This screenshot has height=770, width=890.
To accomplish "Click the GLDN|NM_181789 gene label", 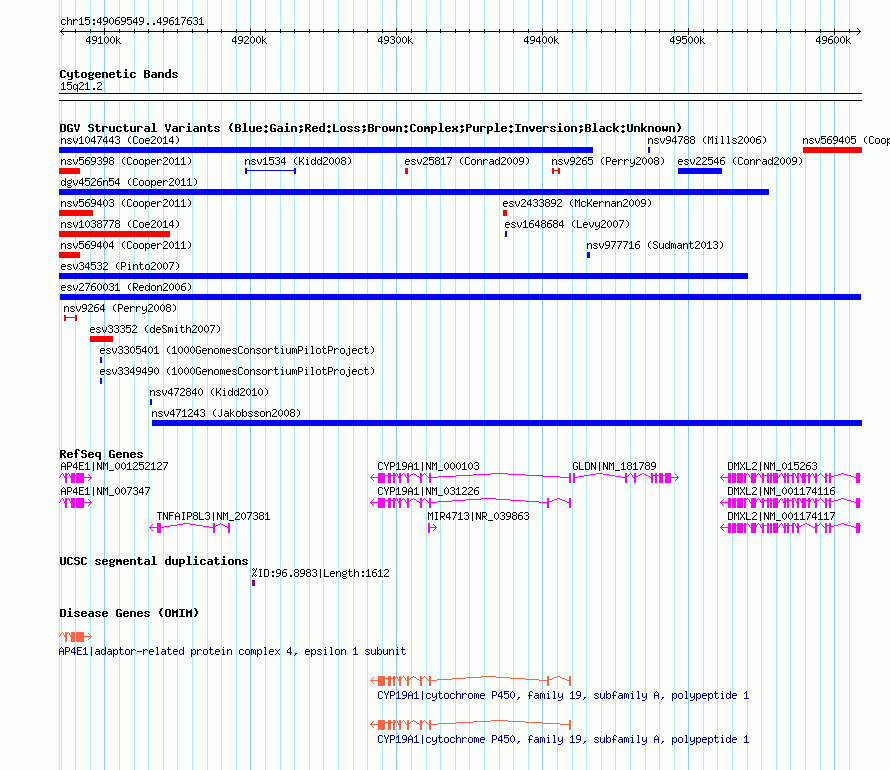I will tap(614, 466).
